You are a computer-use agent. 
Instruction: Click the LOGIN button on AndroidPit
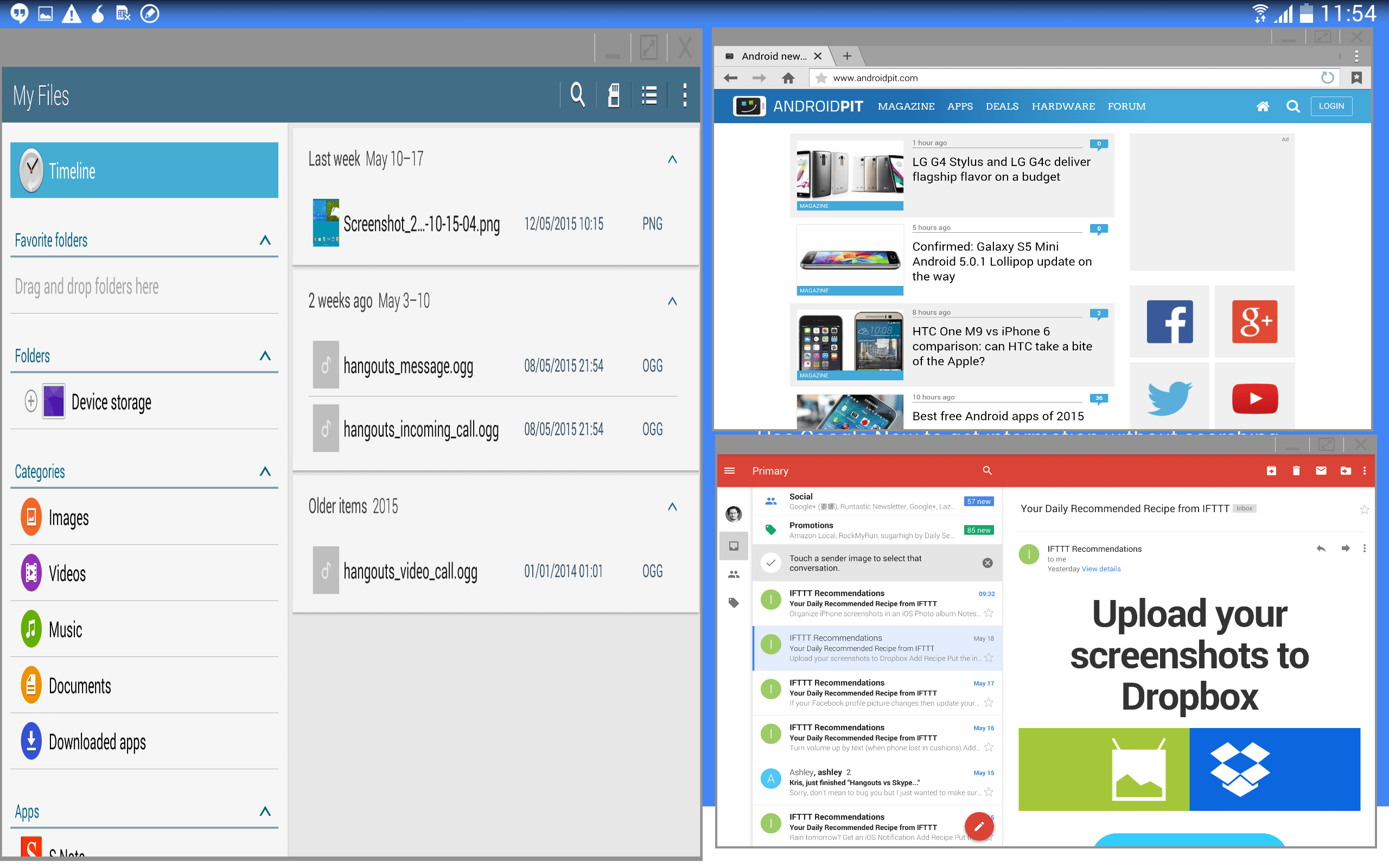[x=1331, y=106]
